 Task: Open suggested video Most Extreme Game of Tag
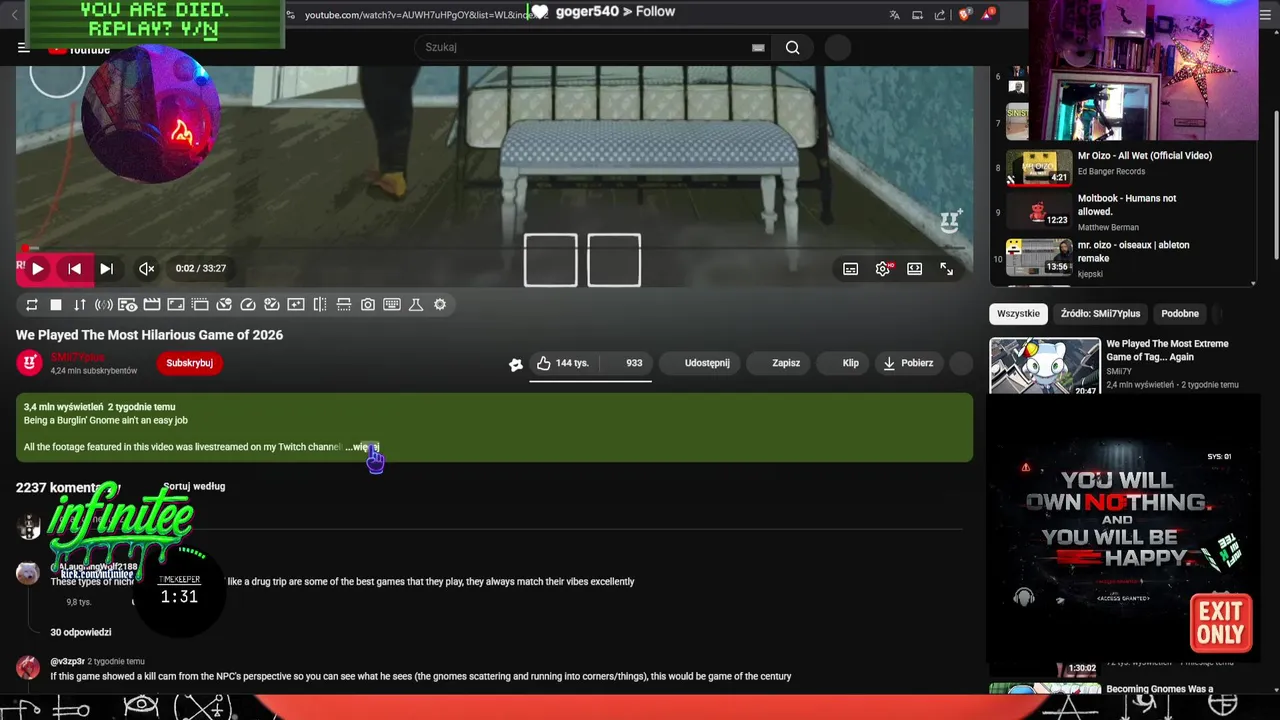click(1167, 350)
